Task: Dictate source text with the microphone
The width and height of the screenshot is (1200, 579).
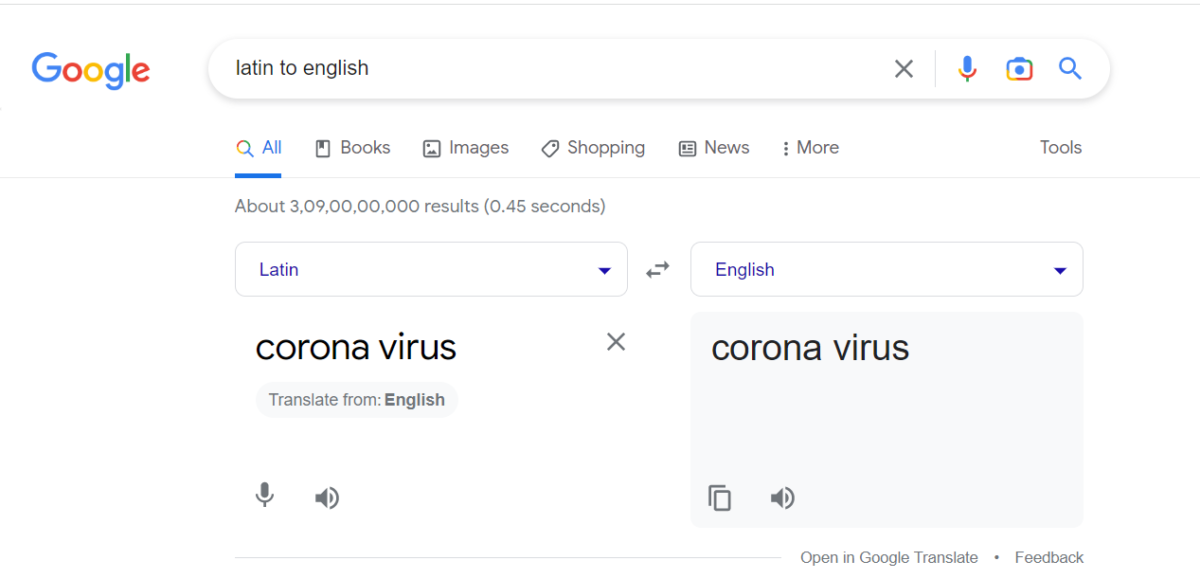Action: pyautogui.click(x=265, y=496)
